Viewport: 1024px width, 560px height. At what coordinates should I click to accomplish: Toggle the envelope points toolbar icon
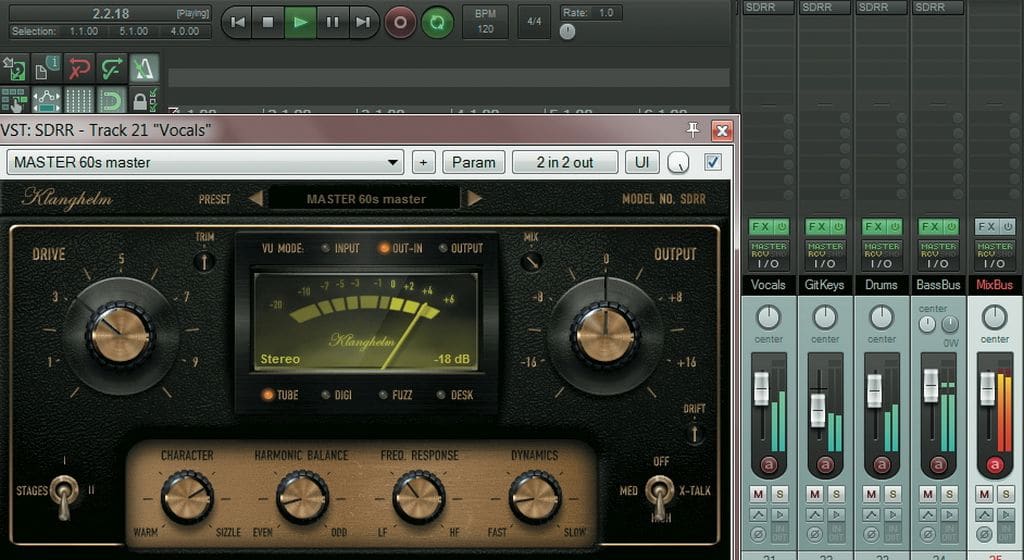[x=46, y=101]
